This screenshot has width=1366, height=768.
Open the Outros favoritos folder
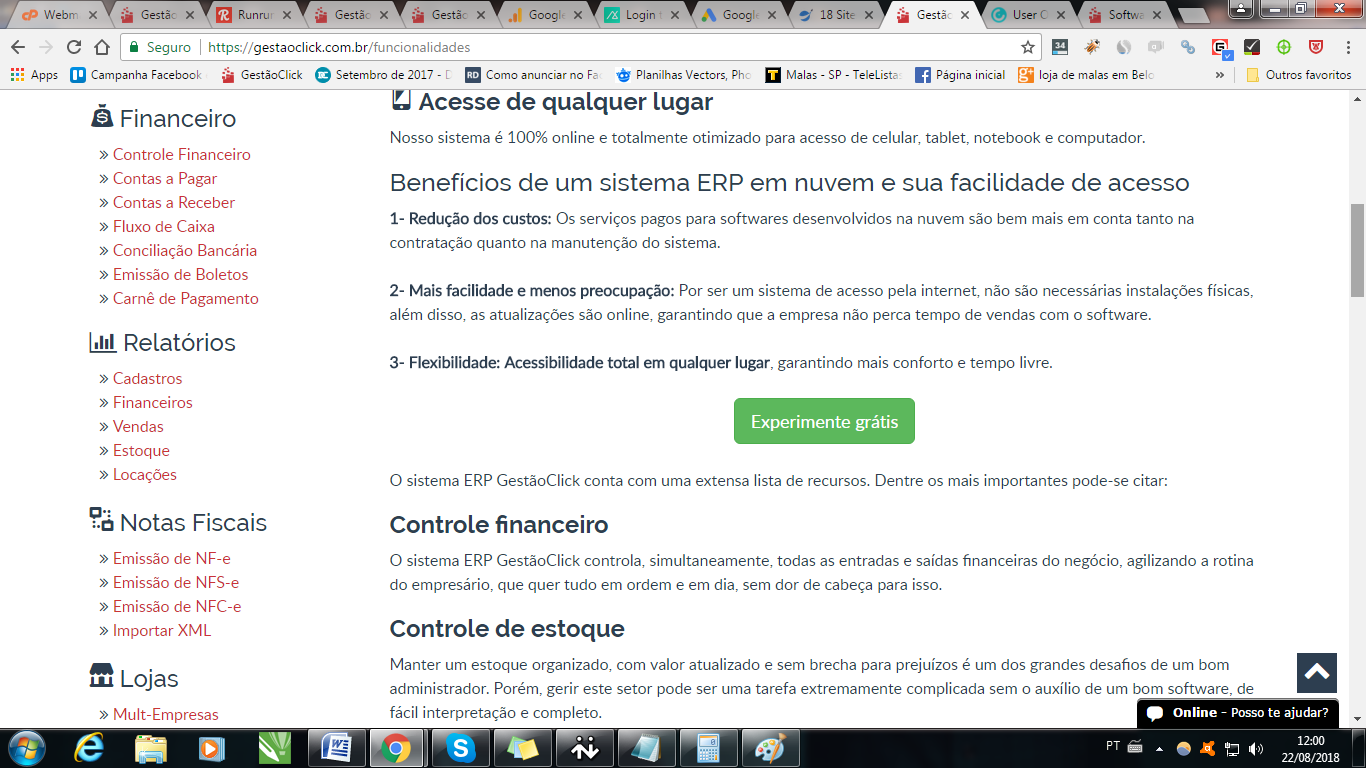(1298, 75)
